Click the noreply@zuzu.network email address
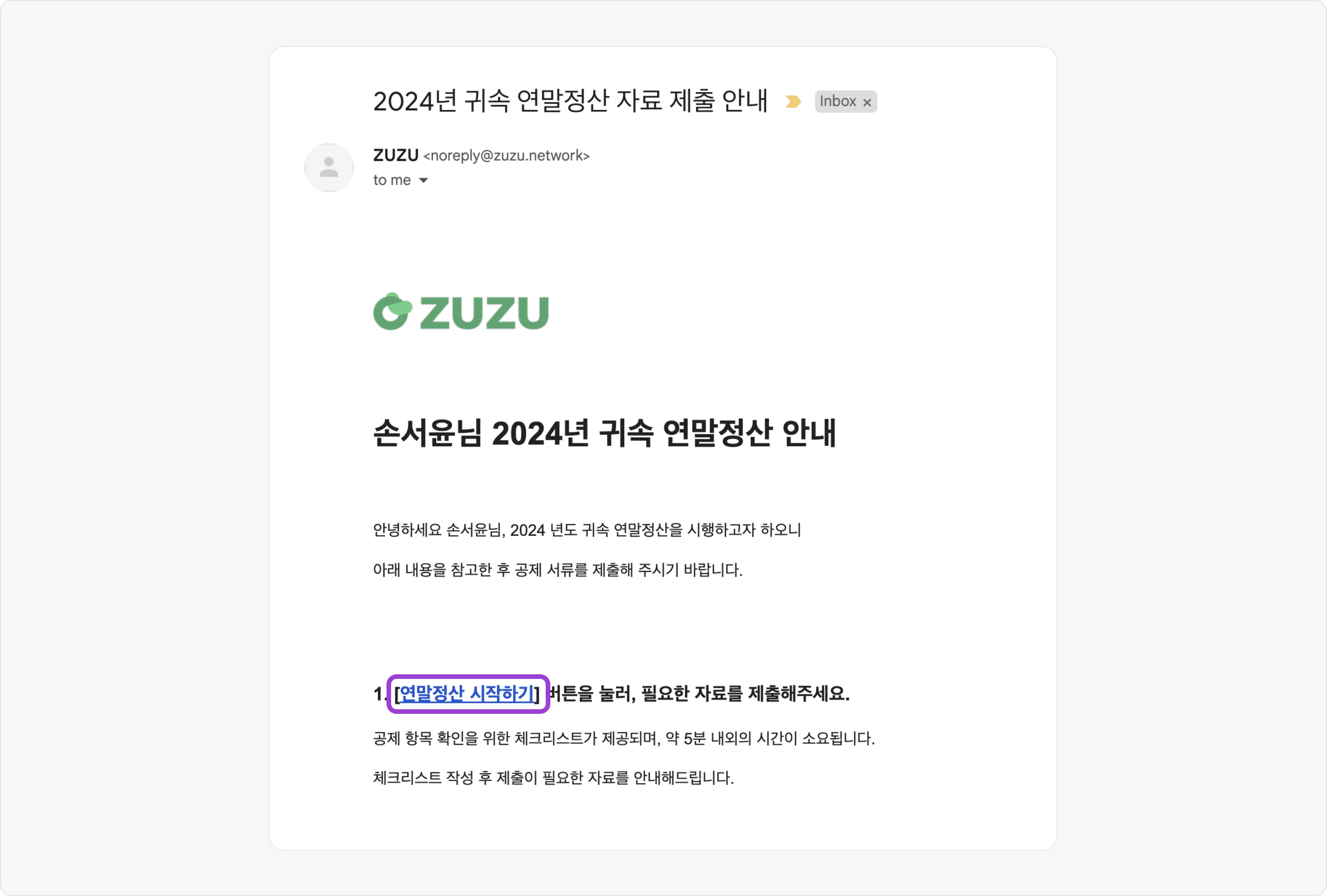1327x896 pixels. (x=507, y=156)
